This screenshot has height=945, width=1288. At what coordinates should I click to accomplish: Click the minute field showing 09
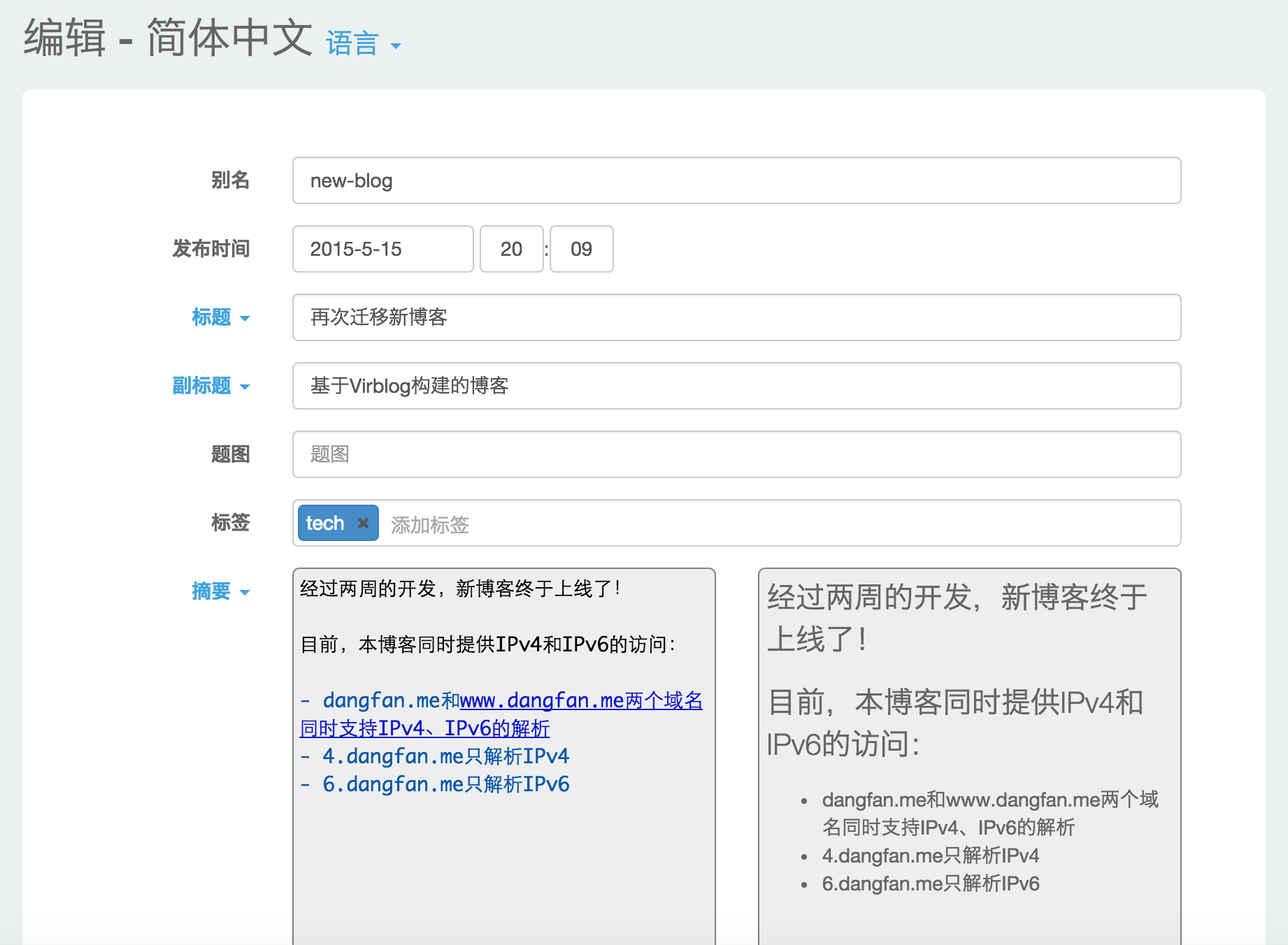pyautogui.click(x=581, y=249)
